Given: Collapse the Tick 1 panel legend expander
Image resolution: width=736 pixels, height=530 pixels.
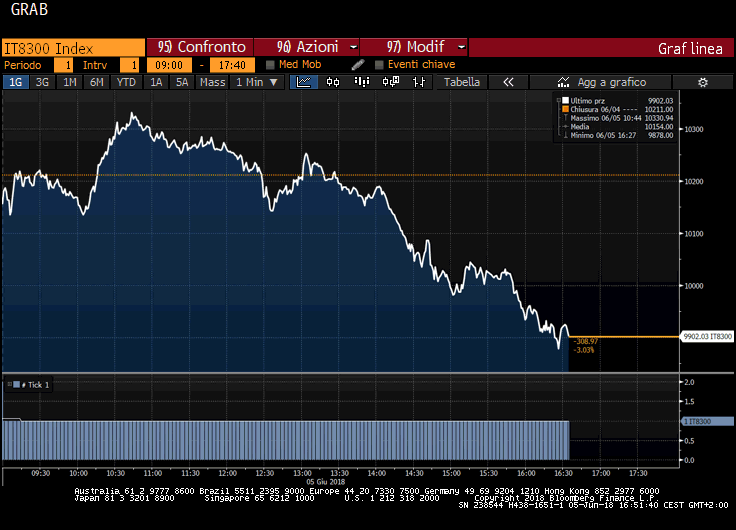Looking at the screenshot, I should point(9,384).
